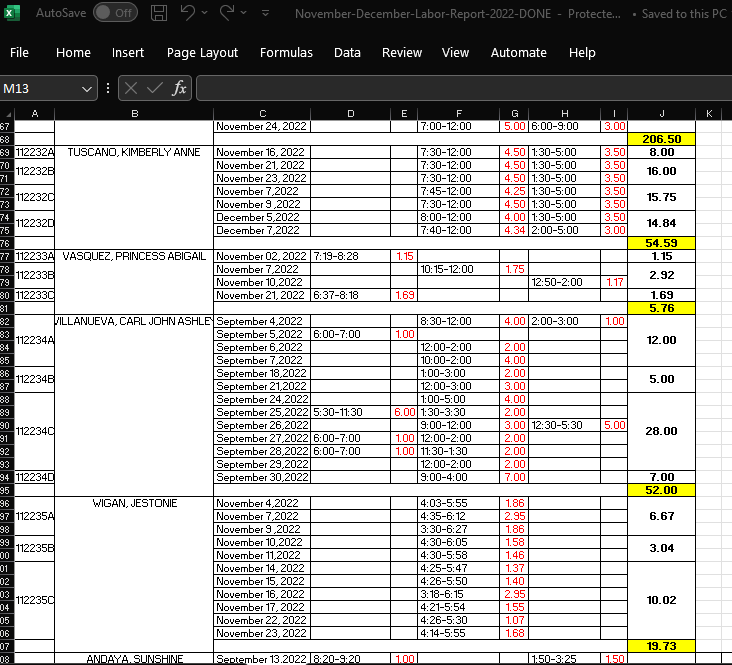The width and height of the screenshot is (732, 665).
Task: Switch to the View tab
Action: point(455,52)
